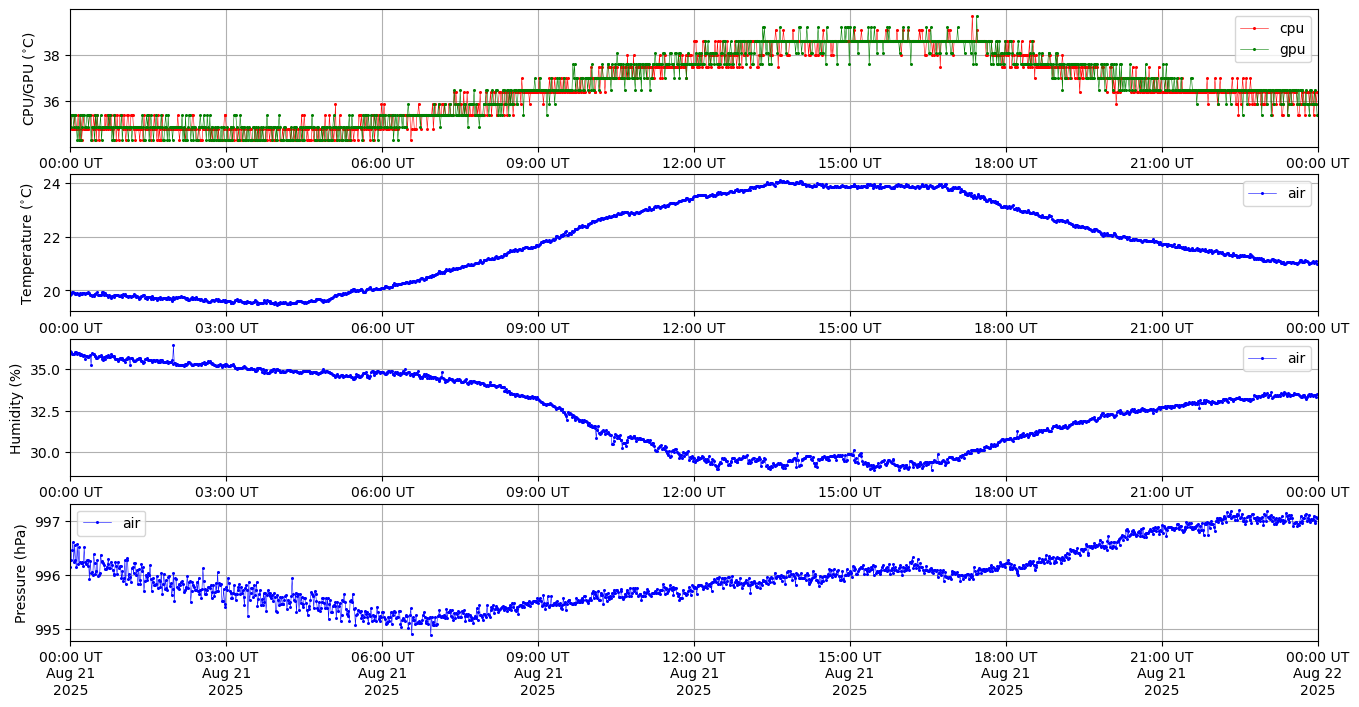Click the "gpu" legend entry
Viewport: 1359px width, 707px height.
pyautogui.click(x=1272, y=49)
